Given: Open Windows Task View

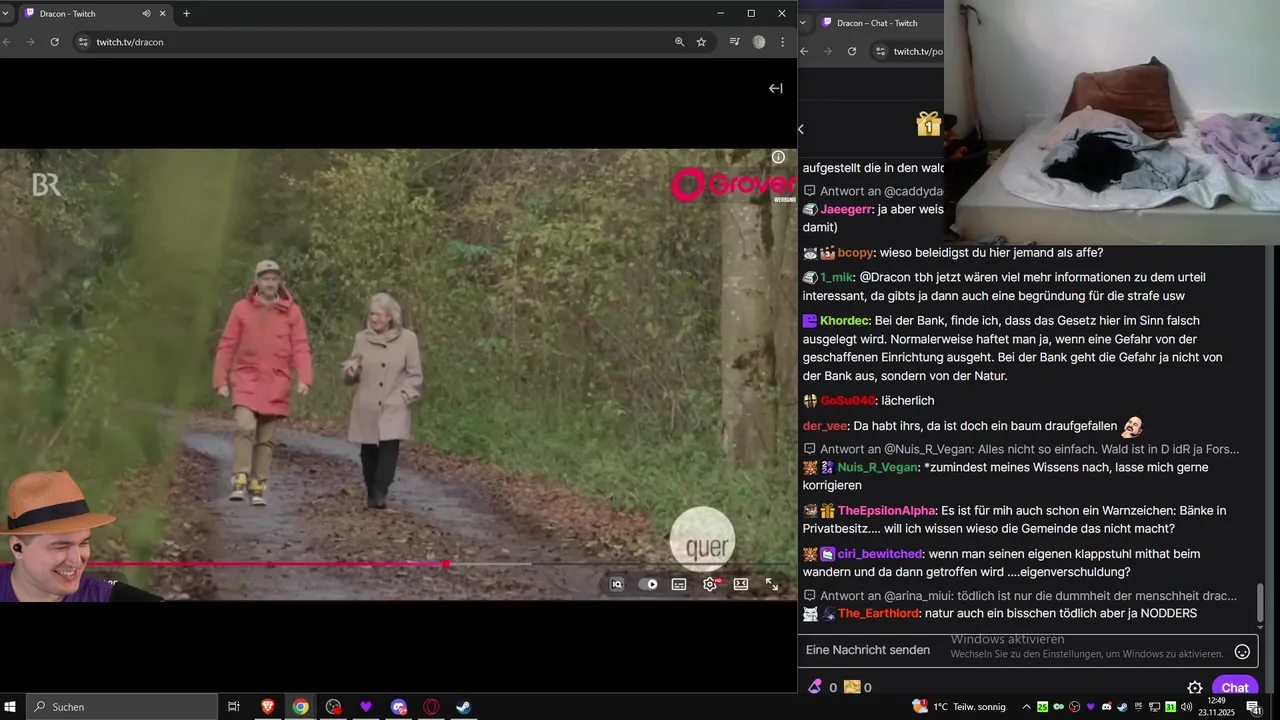Looking at the screenshot, I should tap(234, 707).
